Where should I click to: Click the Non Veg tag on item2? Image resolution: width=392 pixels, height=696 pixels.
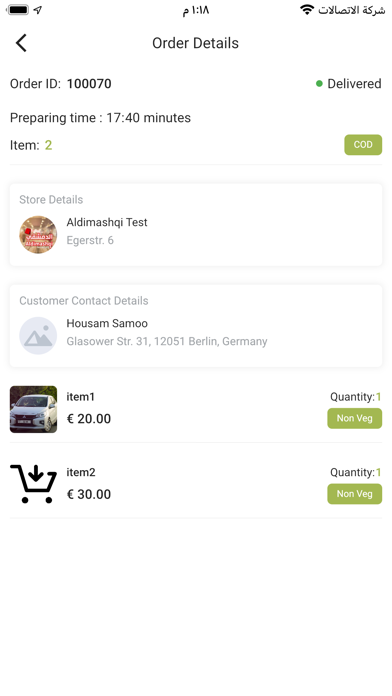(354, 494)
